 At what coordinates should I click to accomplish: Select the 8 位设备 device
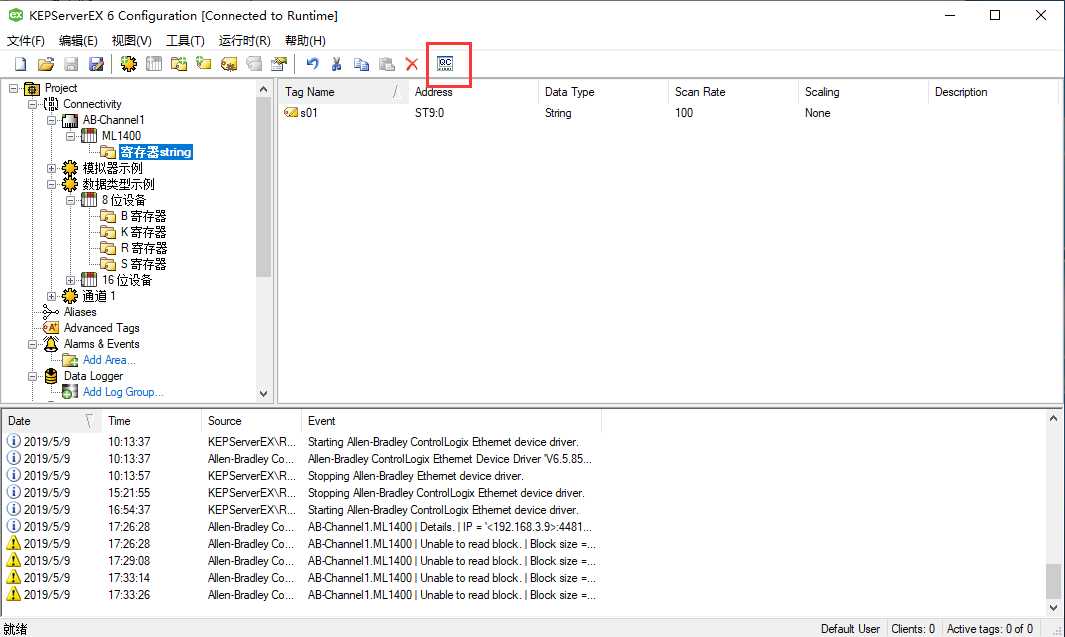coord(124,200)
